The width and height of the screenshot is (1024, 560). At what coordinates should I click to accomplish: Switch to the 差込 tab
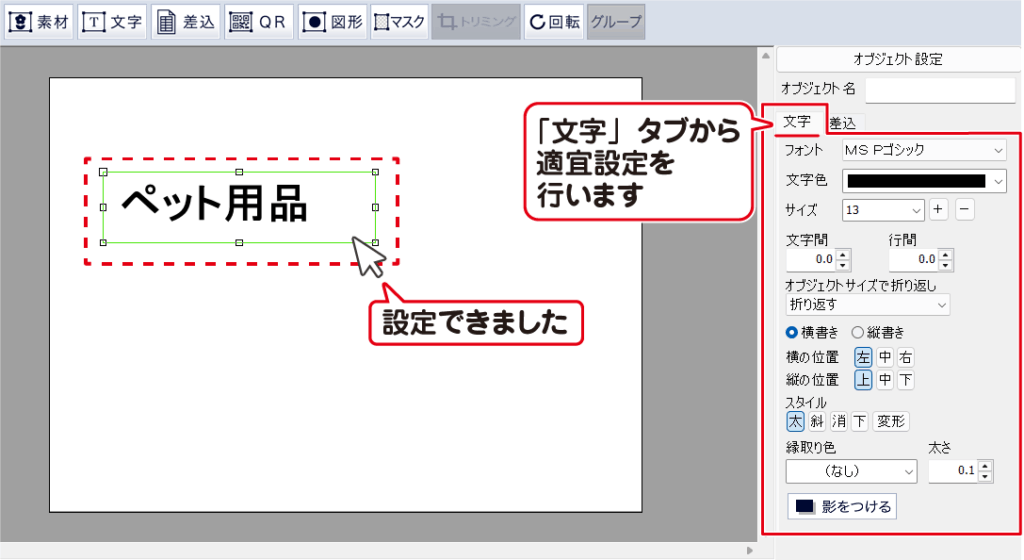pos(842,123)
